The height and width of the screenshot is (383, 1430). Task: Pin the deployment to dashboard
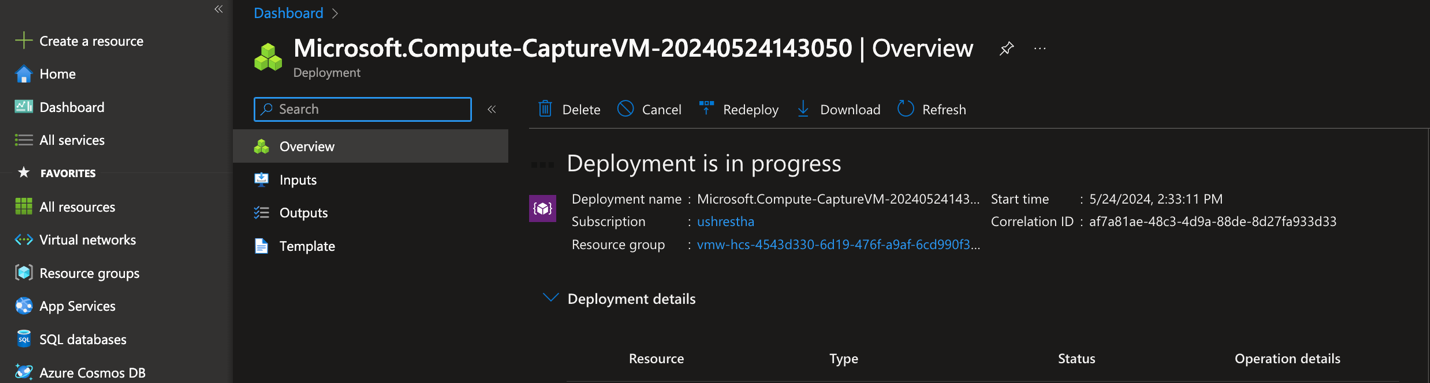(x=1007, y=48)
